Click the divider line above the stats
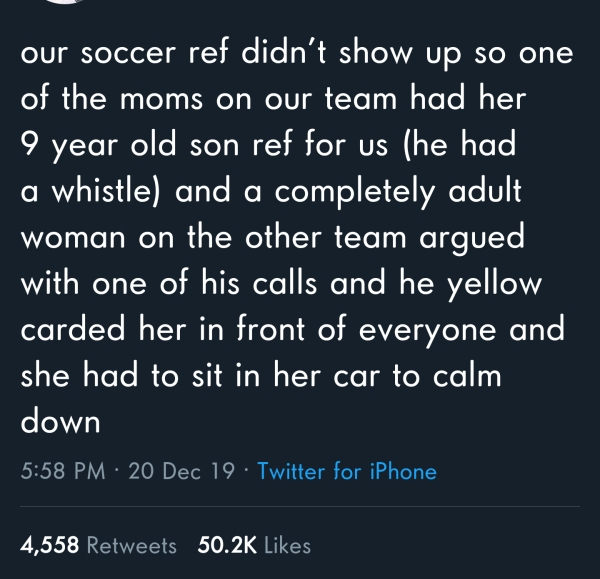The width and height of the screenshot is (600, 579). (x=300, y=506)
